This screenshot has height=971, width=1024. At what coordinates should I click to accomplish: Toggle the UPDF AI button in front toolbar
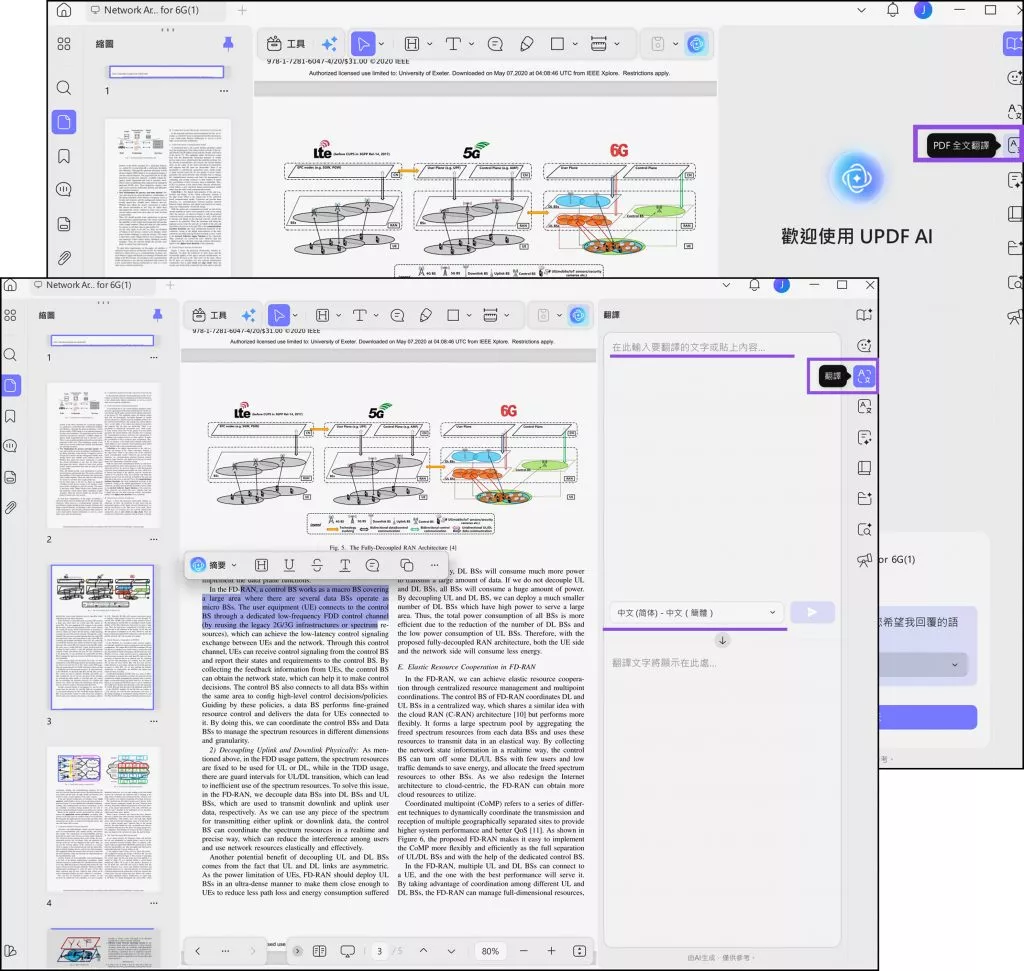click(578, 315)
